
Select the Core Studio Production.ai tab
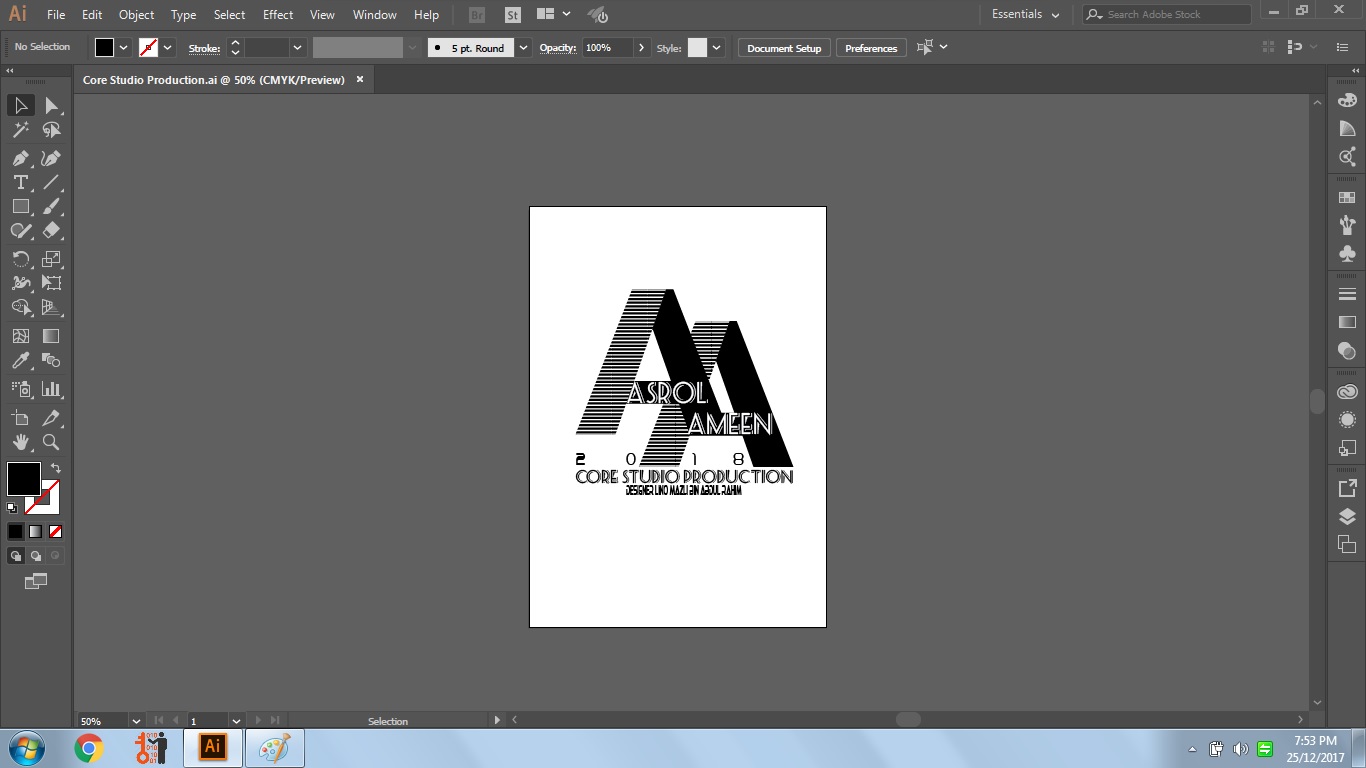pos(213,80)
